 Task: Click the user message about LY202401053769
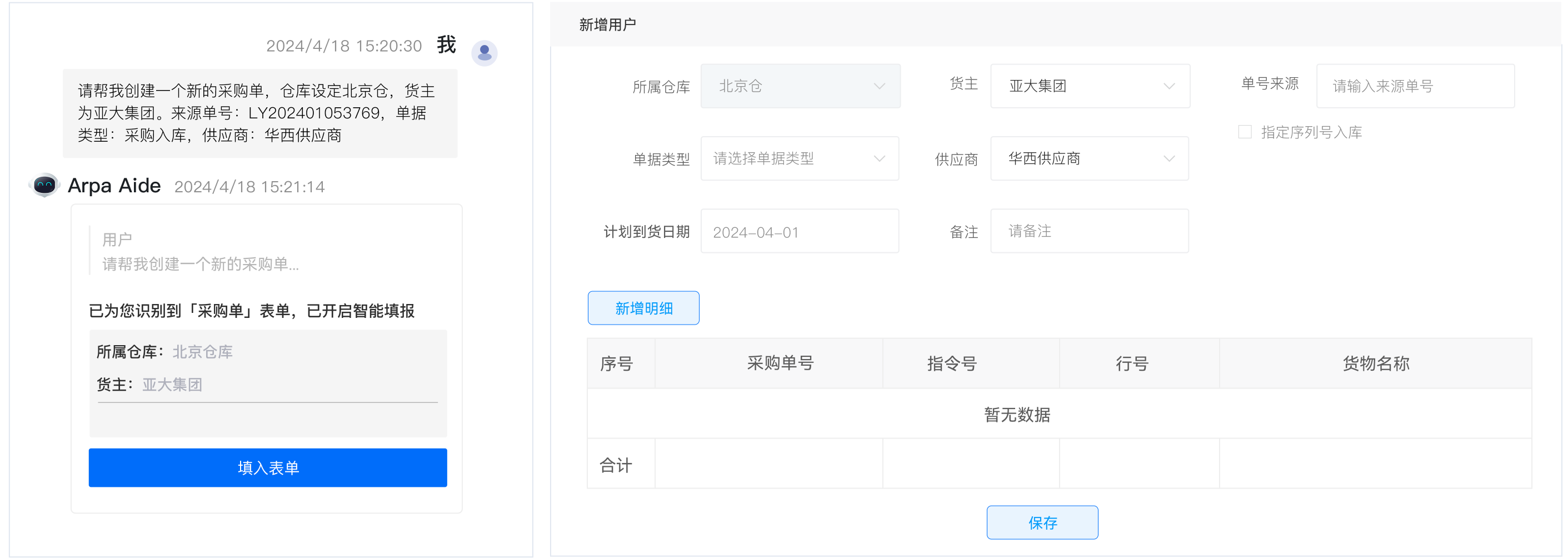pyautogui.click(x=260, y=113)
